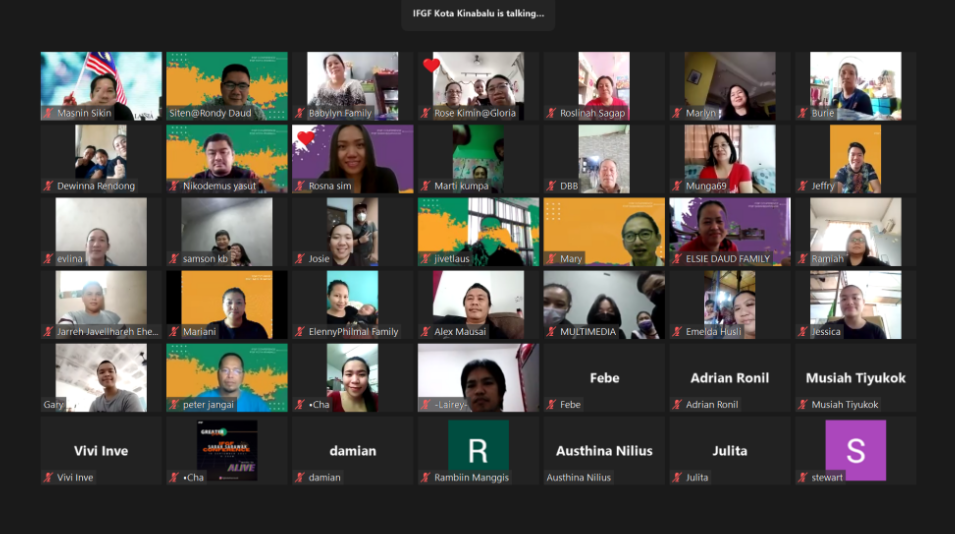Click the green R avatar of Rambiin Manggis
This screenshot has width=955, height=534.
[x=478, y=446]
